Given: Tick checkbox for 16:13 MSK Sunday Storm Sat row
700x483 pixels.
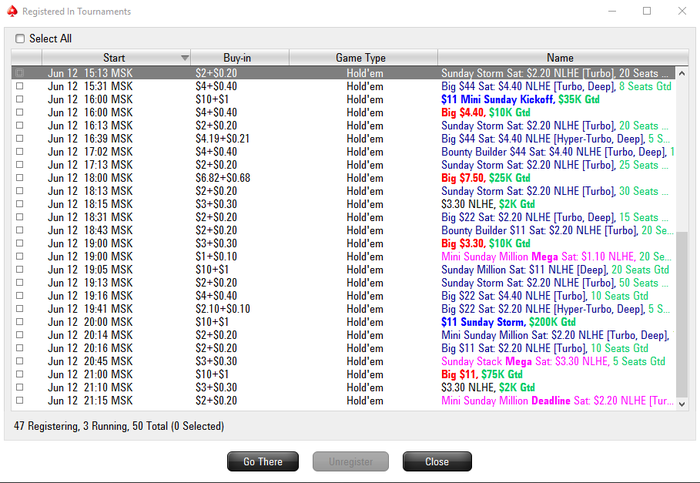Looking at the screenshot, I should [x=20, y=125].
